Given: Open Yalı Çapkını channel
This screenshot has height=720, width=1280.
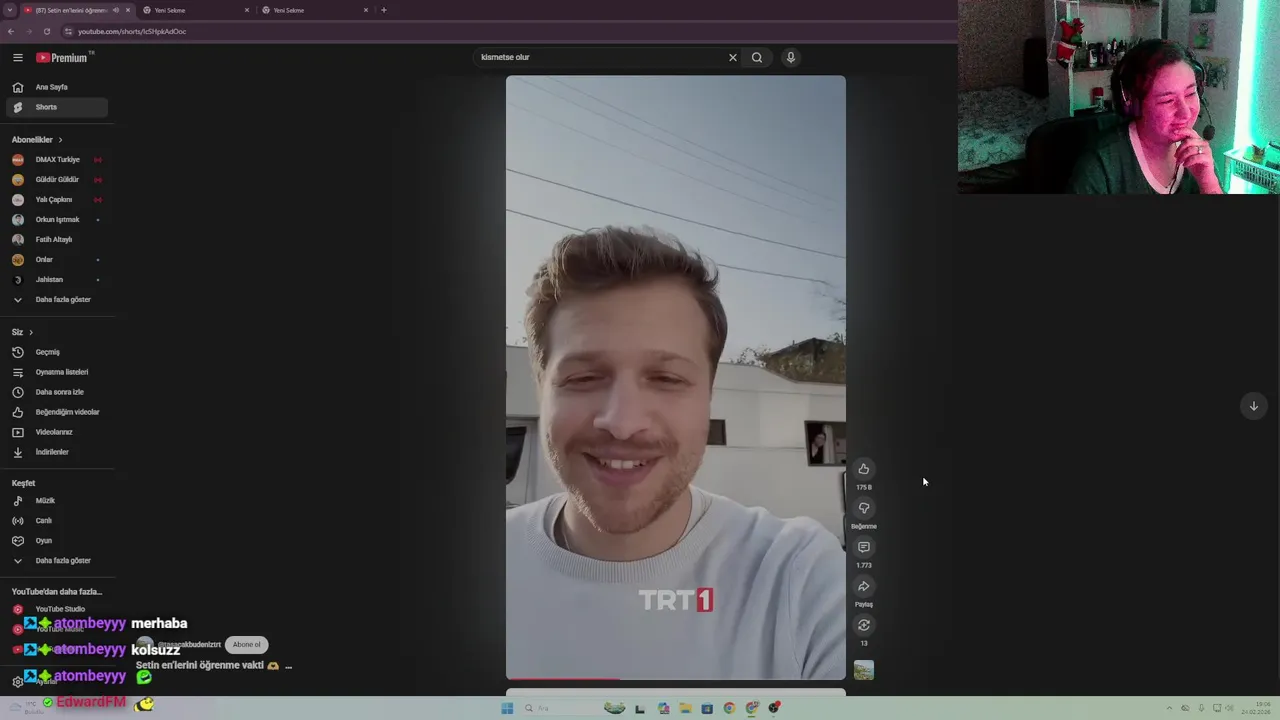Looking at the screenshot, I should (x=56, y=200).
